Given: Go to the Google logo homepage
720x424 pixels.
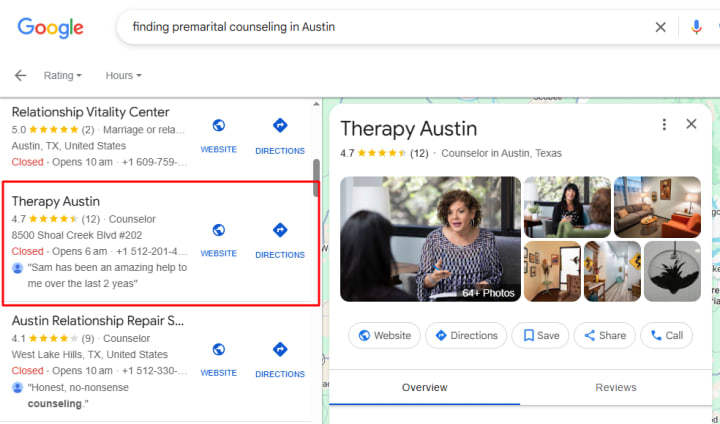Looking at the screenshot, I should 51,28.
